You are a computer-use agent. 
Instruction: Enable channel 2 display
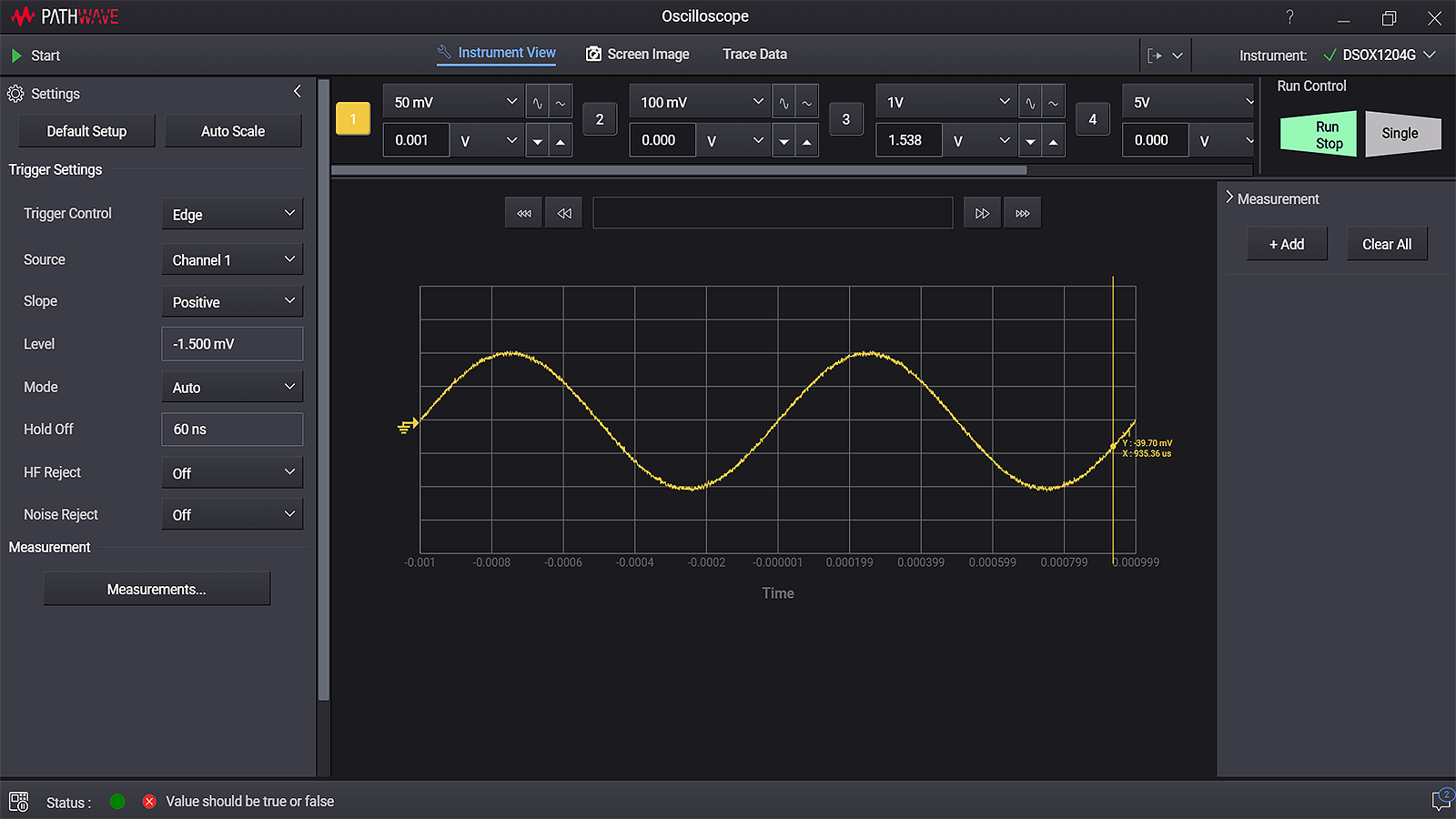[x=600, y=119]
